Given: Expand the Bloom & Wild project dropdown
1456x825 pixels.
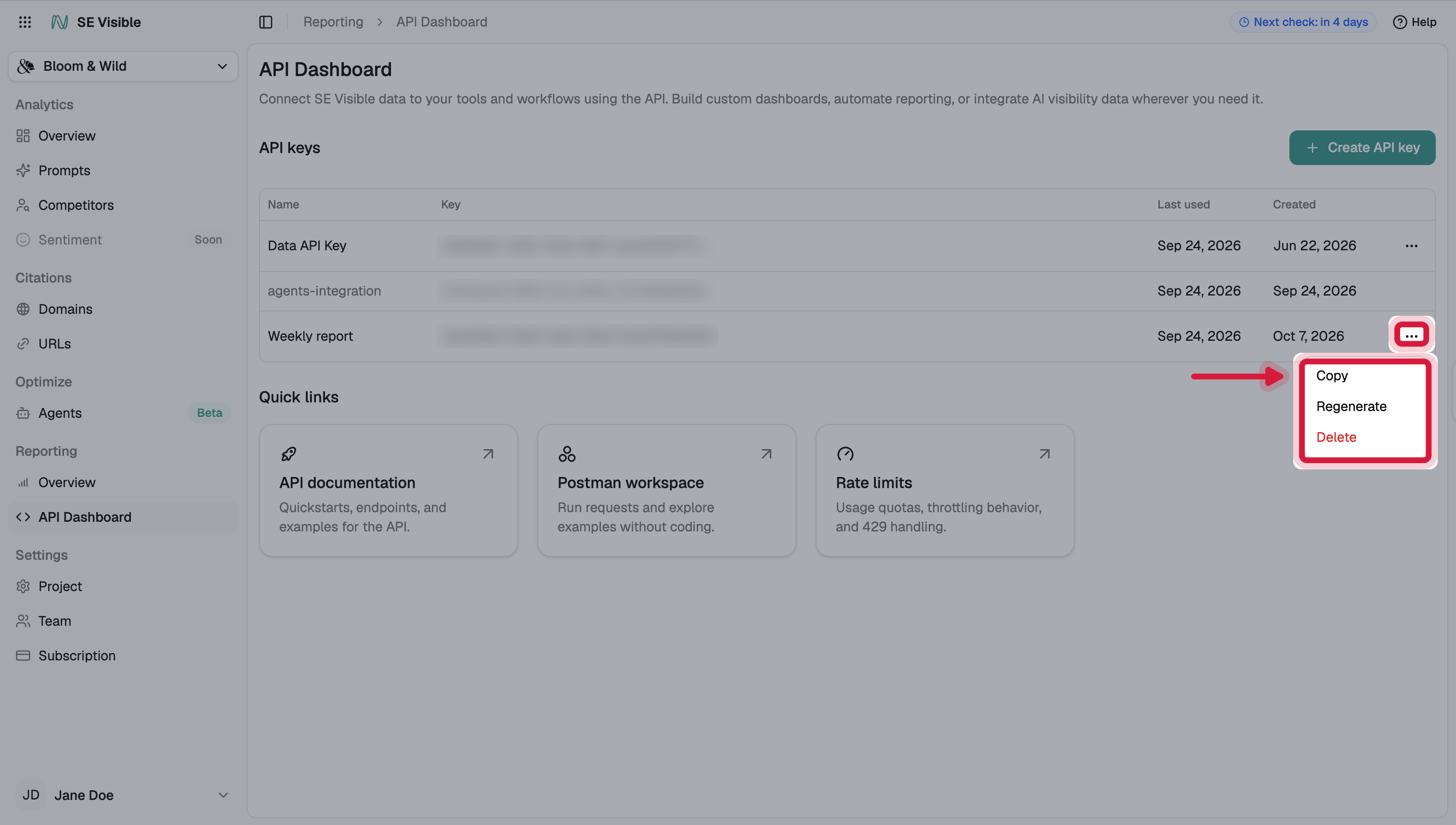Looking at the screenshot, I should pos(123,66).
